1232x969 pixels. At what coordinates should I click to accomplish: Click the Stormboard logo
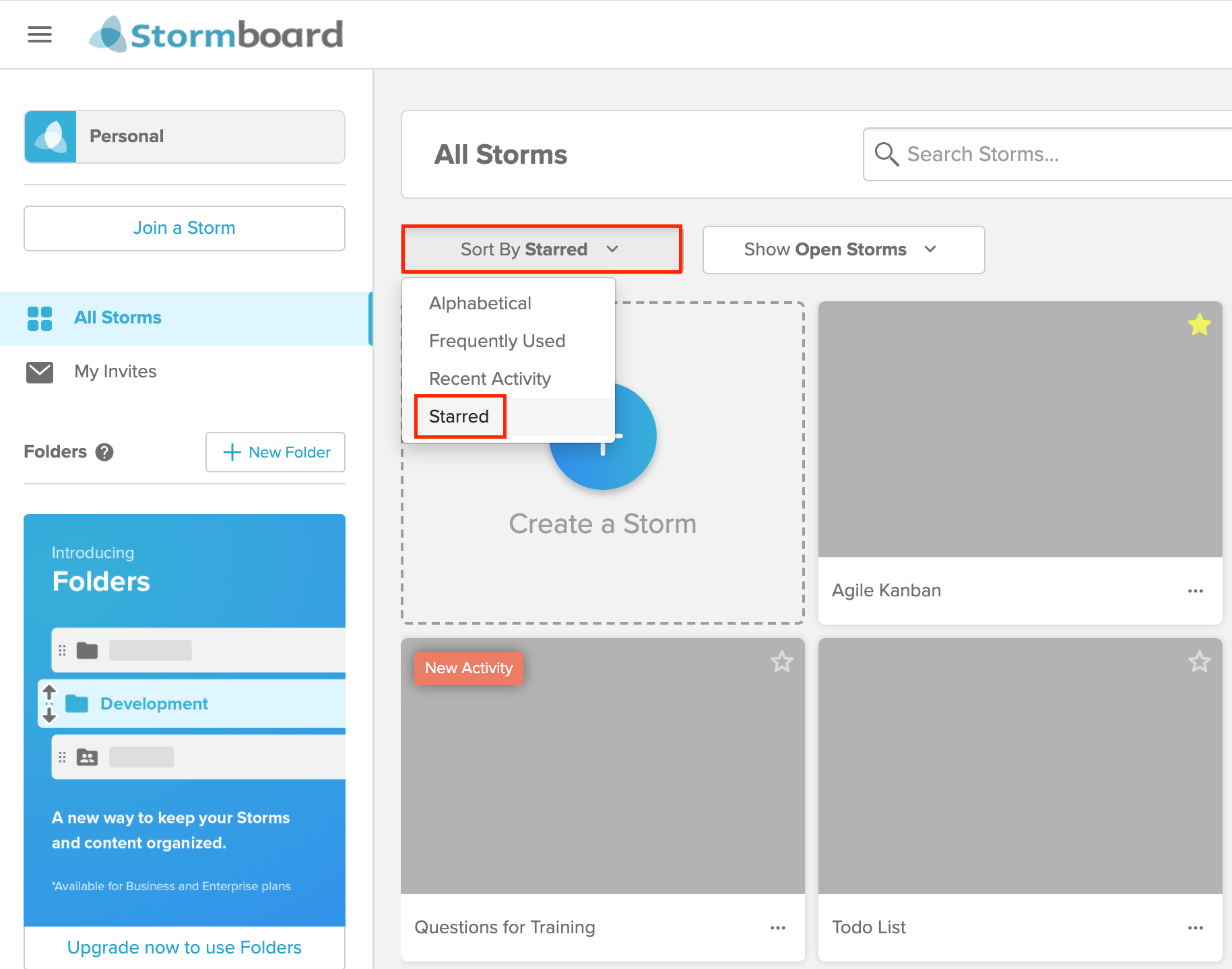(x=216, y=34)
